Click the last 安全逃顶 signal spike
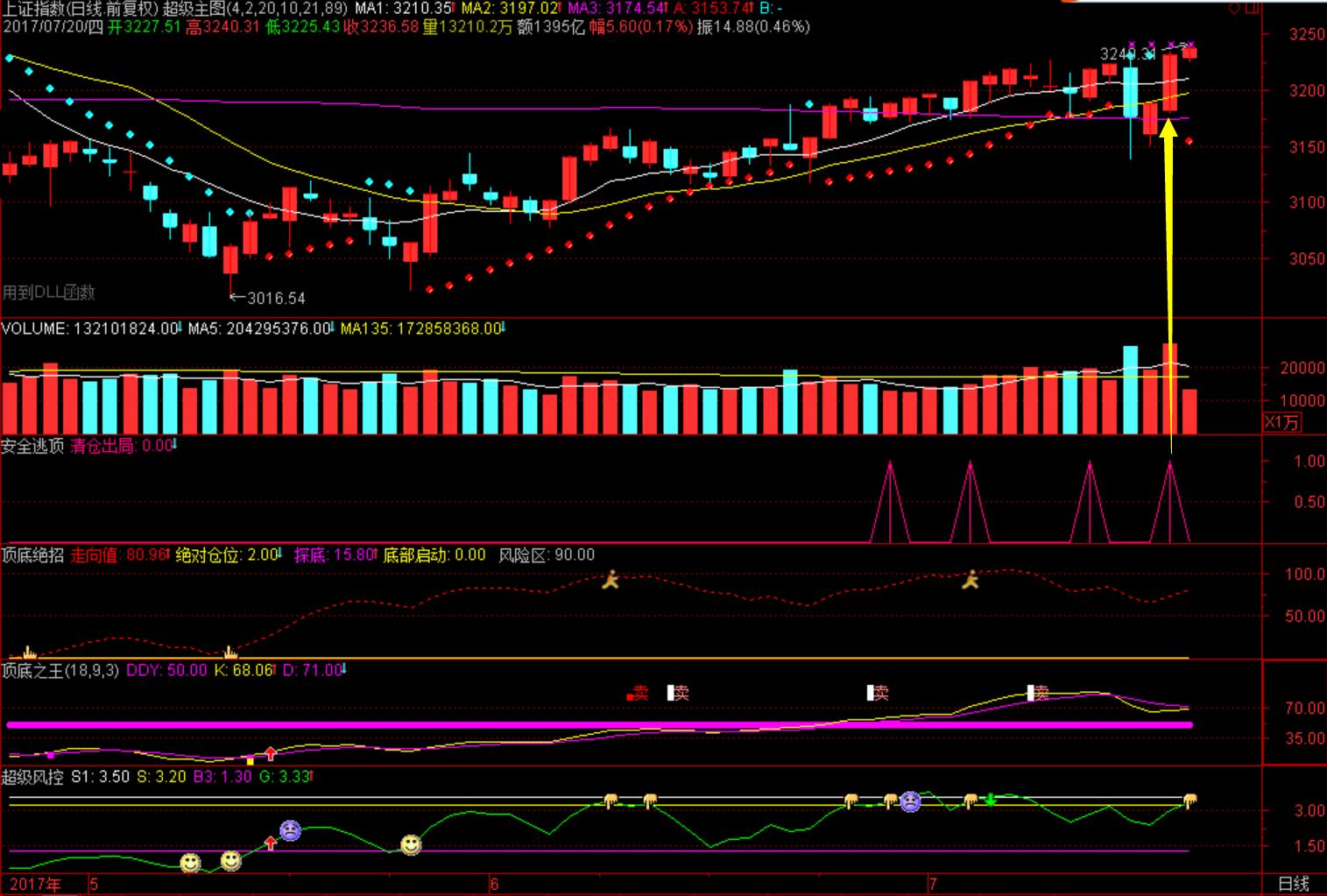Screen dimensions: 1327x896 pyautogui.click(x=1170, y=501)
